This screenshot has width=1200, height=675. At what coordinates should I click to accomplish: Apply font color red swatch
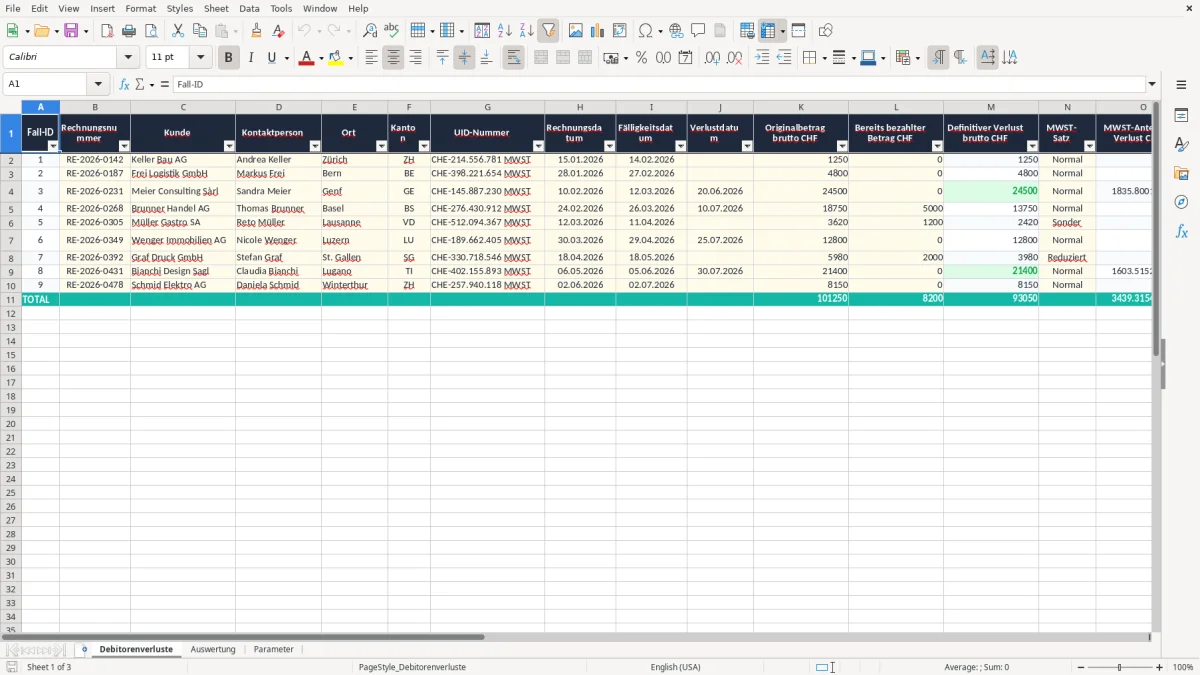306,58
